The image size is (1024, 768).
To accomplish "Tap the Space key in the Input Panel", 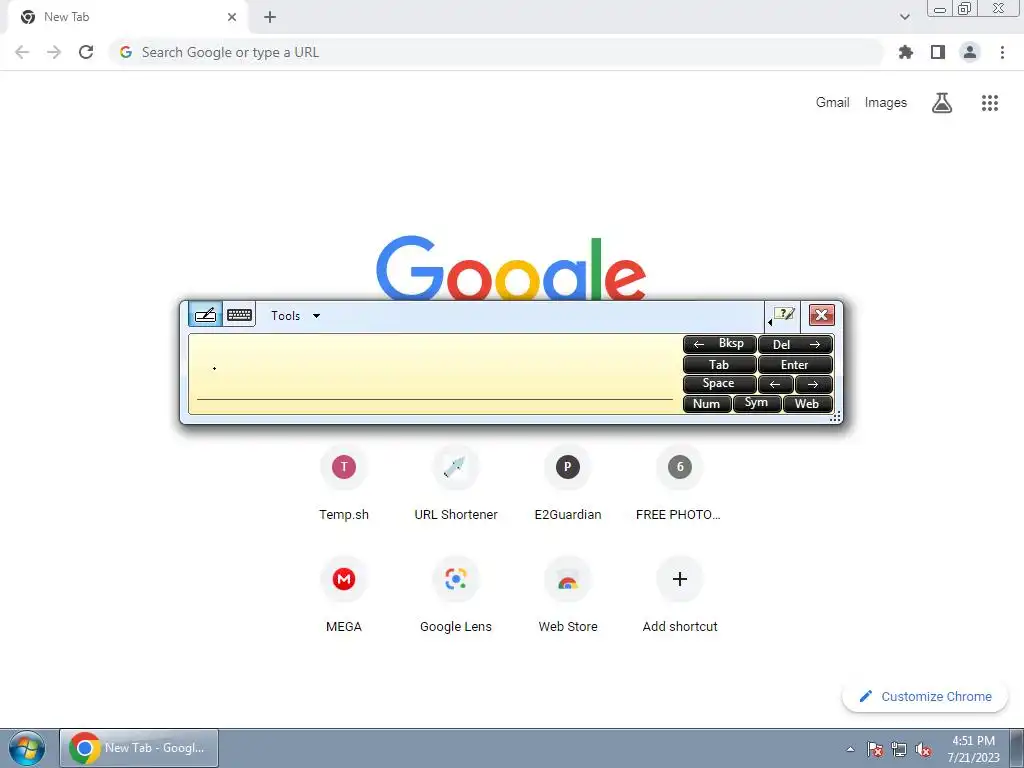I will [719, 384].
